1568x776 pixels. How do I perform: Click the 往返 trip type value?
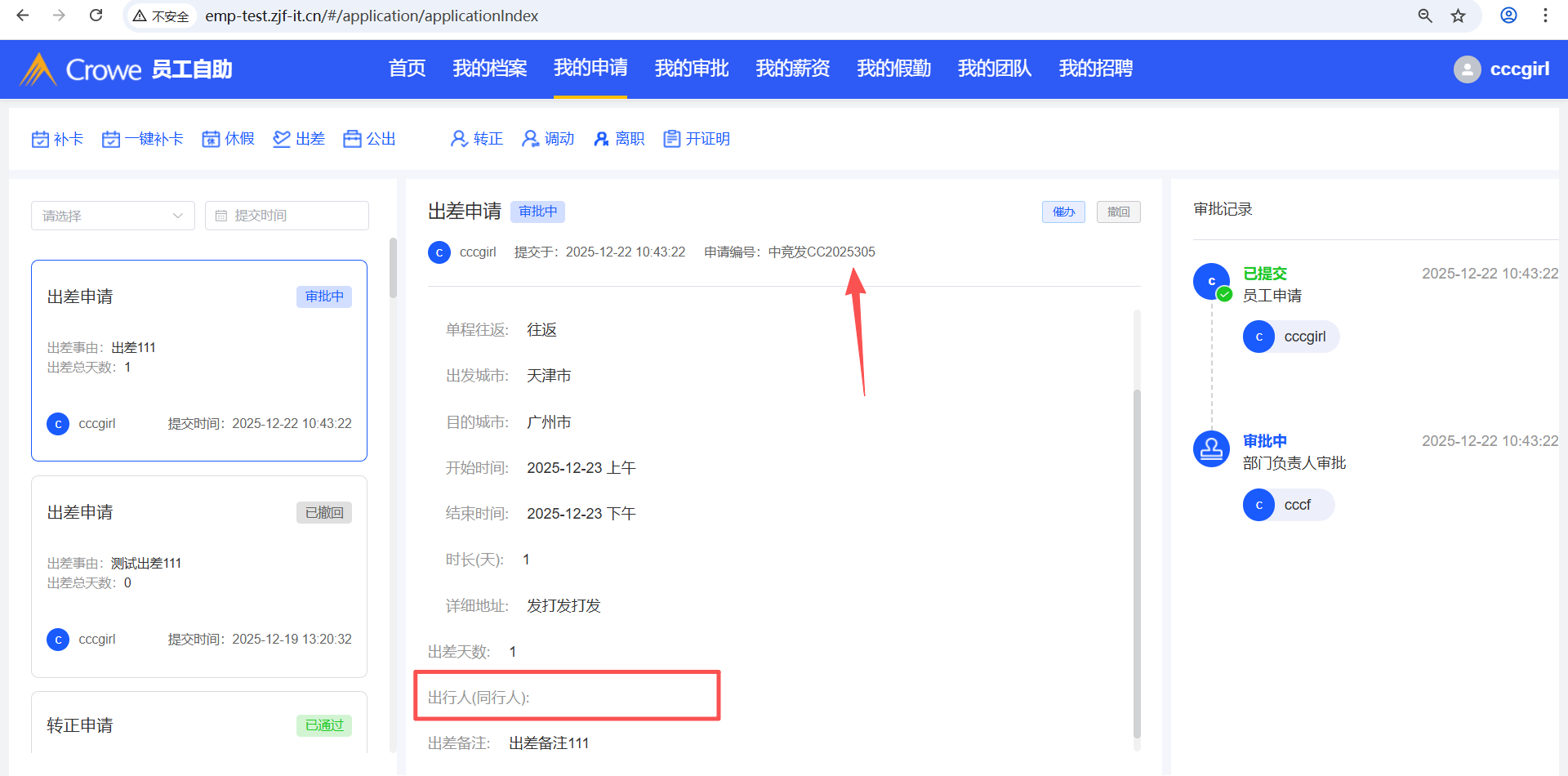coord(541,330)
